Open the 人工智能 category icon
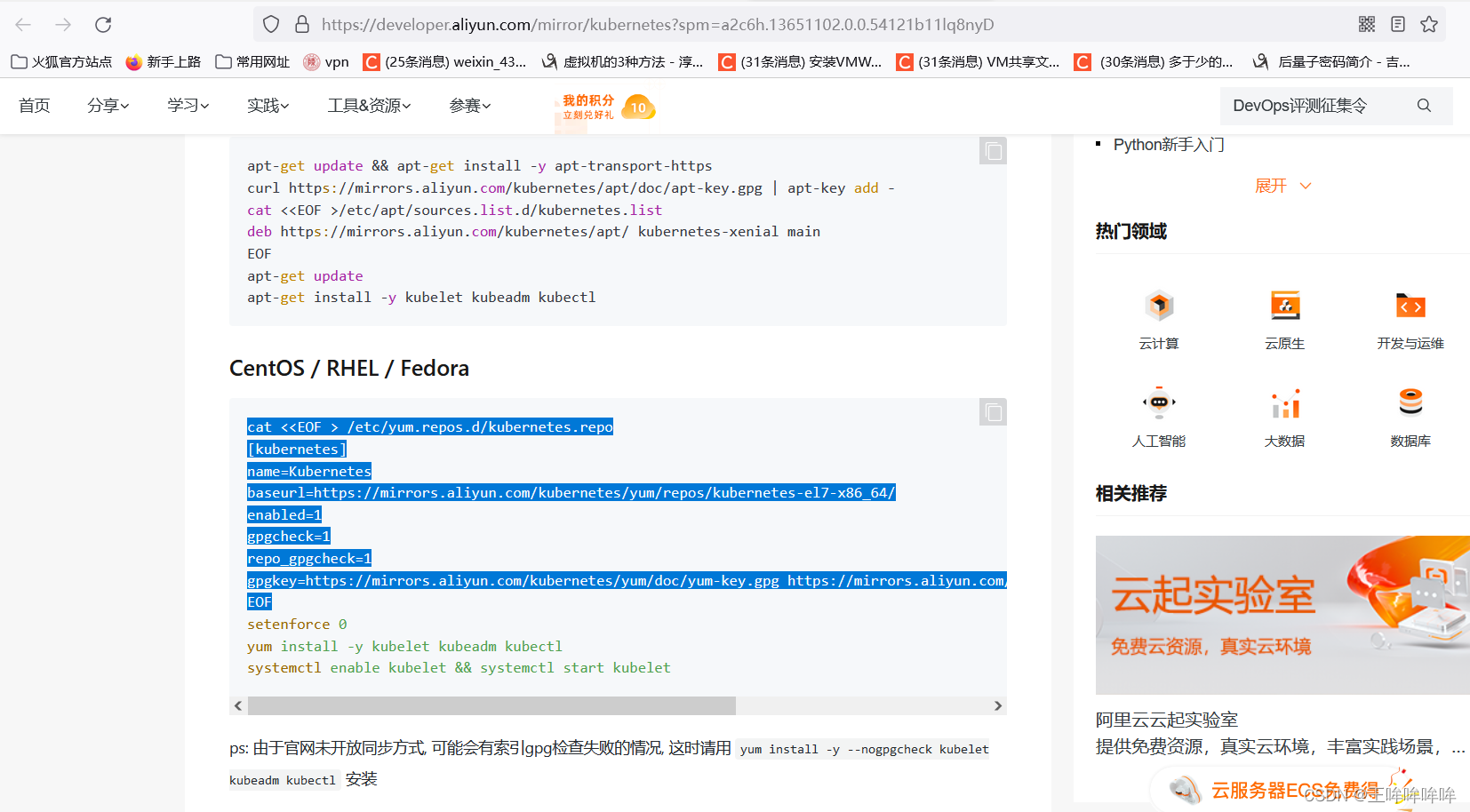The height and width of the screenshot is (812, 1470). [x=1159, y=402]
